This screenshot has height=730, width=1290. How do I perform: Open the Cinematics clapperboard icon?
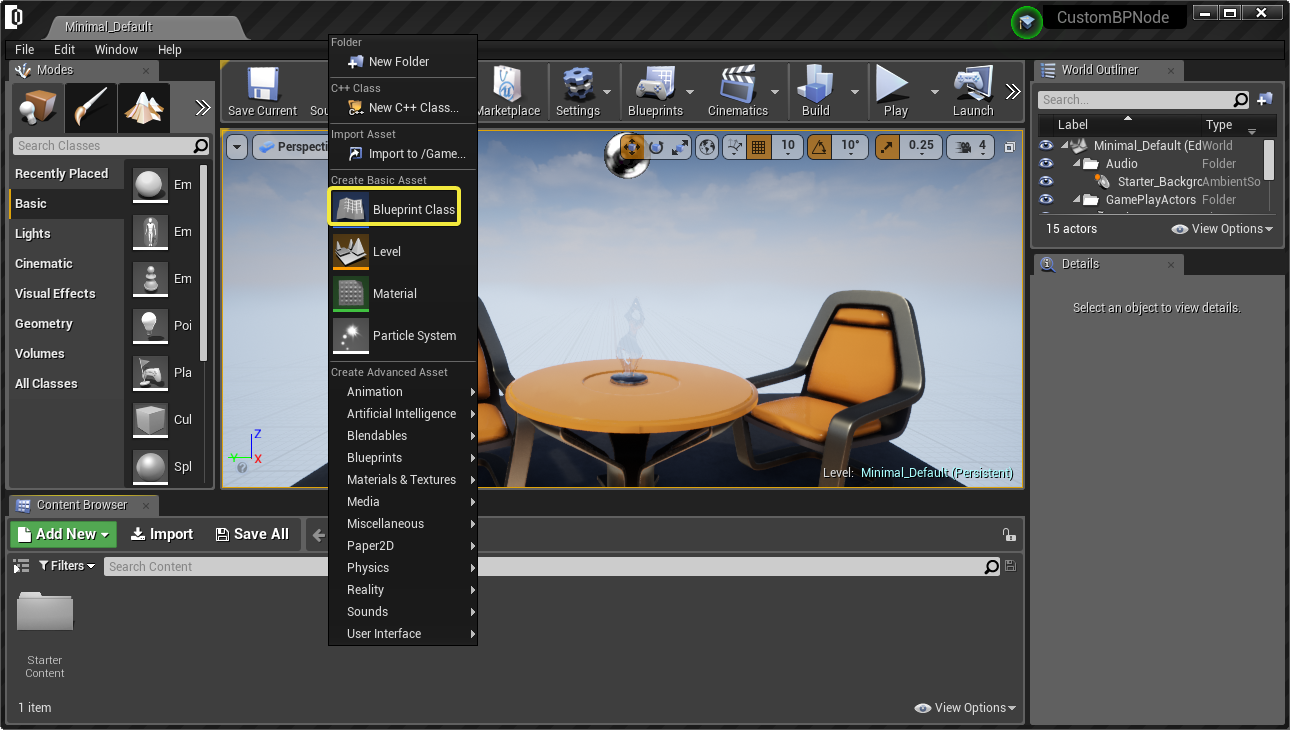(x=737, y=86)
